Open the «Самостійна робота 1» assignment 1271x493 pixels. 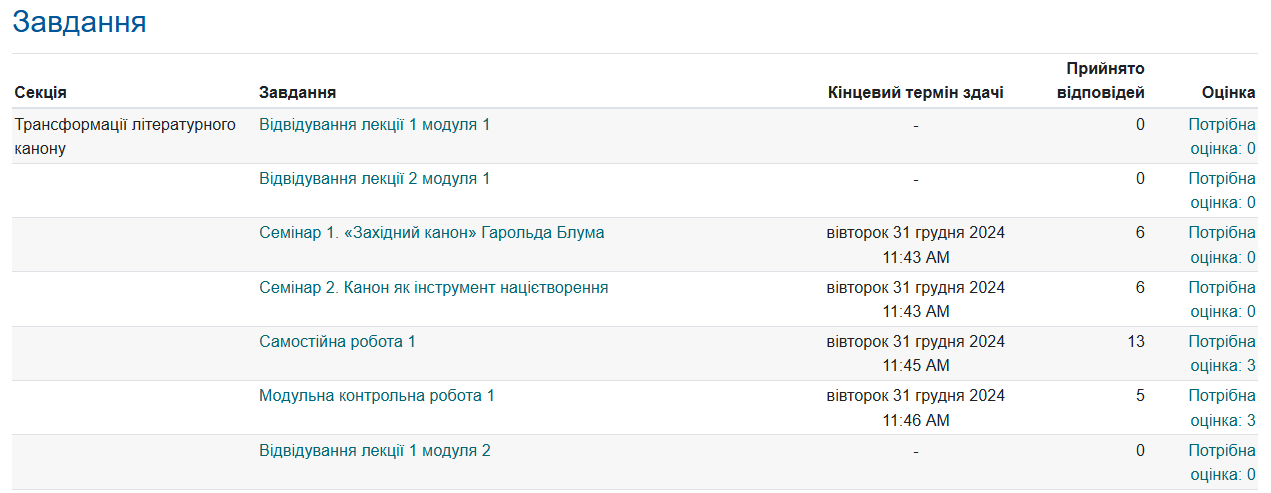[x=337, y=342]
